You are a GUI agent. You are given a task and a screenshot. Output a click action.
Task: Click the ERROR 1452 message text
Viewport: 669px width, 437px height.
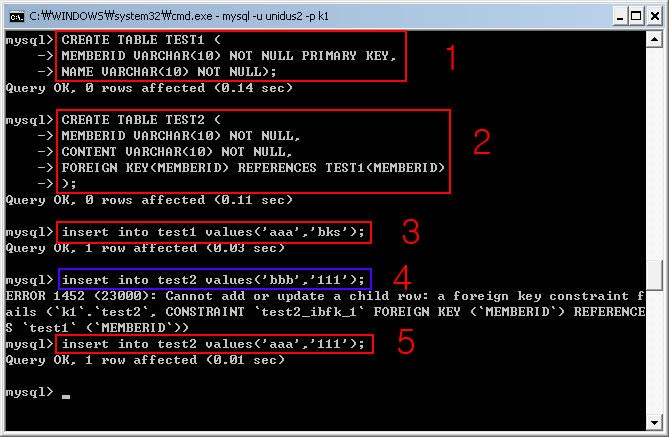click(325, 312)
